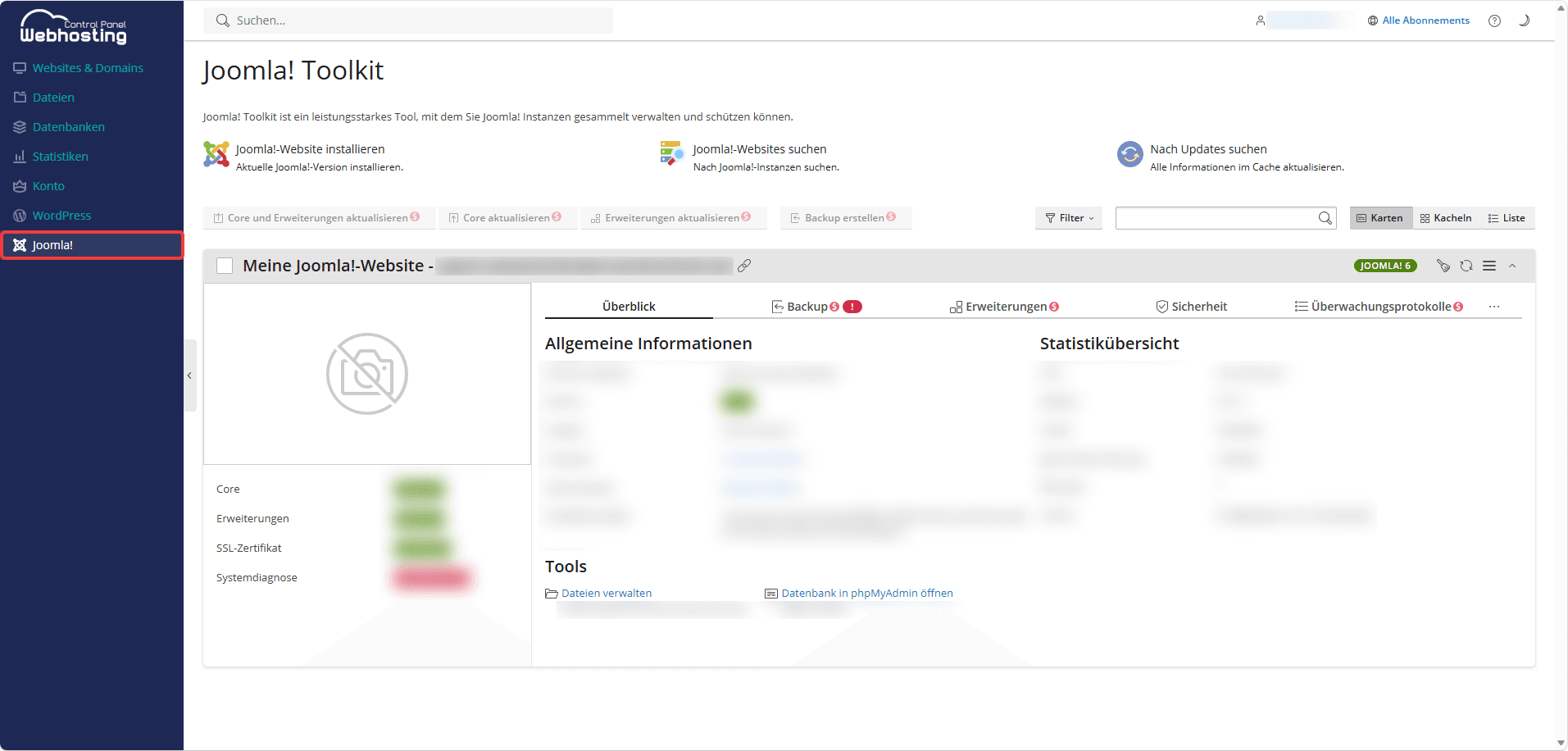Image resolution: width=1568 pixels, height=751 pixels.
Task: Click Core aktualisieren button
Action: 507,218
